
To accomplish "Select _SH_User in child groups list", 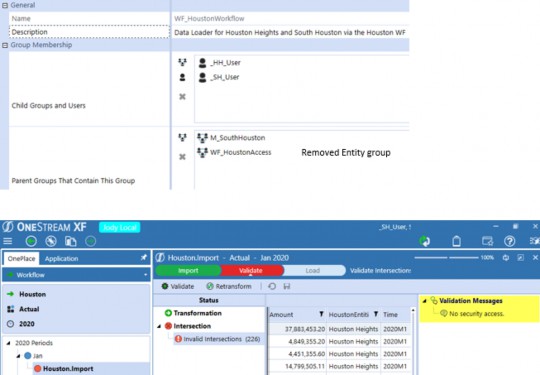I will tap(225, 77).
